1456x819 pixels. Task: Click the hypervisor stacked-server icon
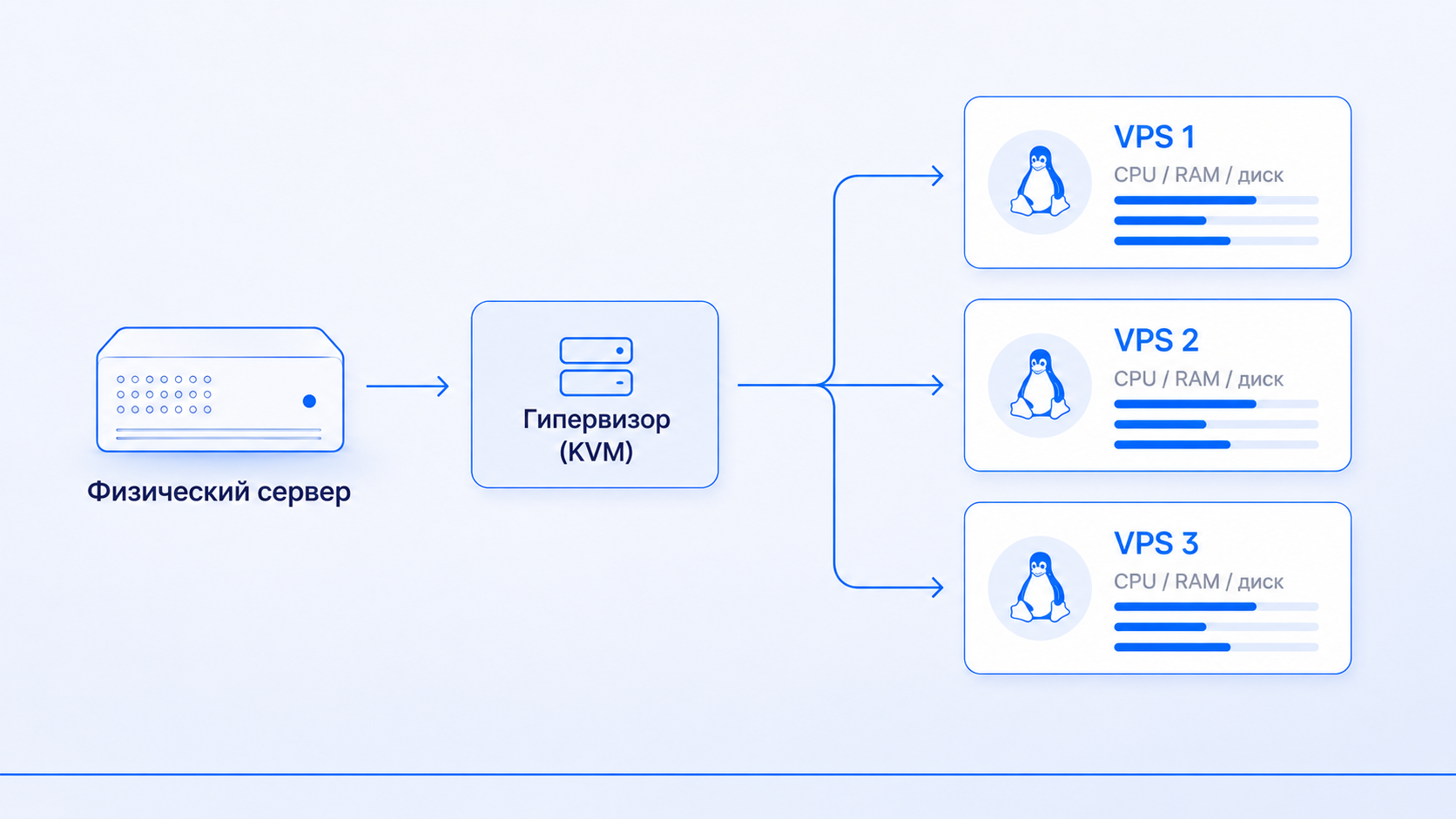tap(597, 366)
